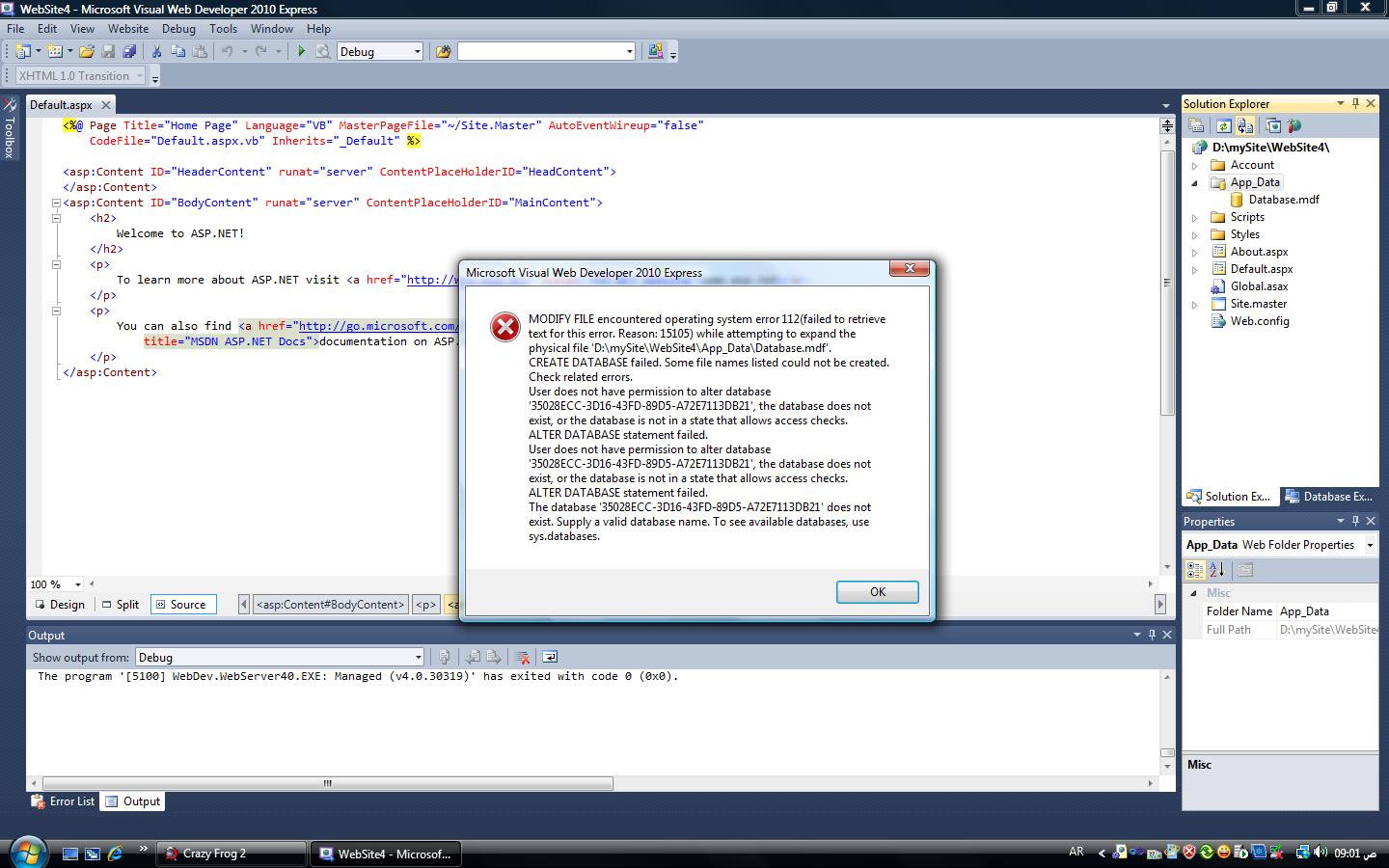The width and height of the screenshot is (1389, 868).
Task: Click the Output horizontal scrollbar thumb
Action: click(x=328, y=783)
